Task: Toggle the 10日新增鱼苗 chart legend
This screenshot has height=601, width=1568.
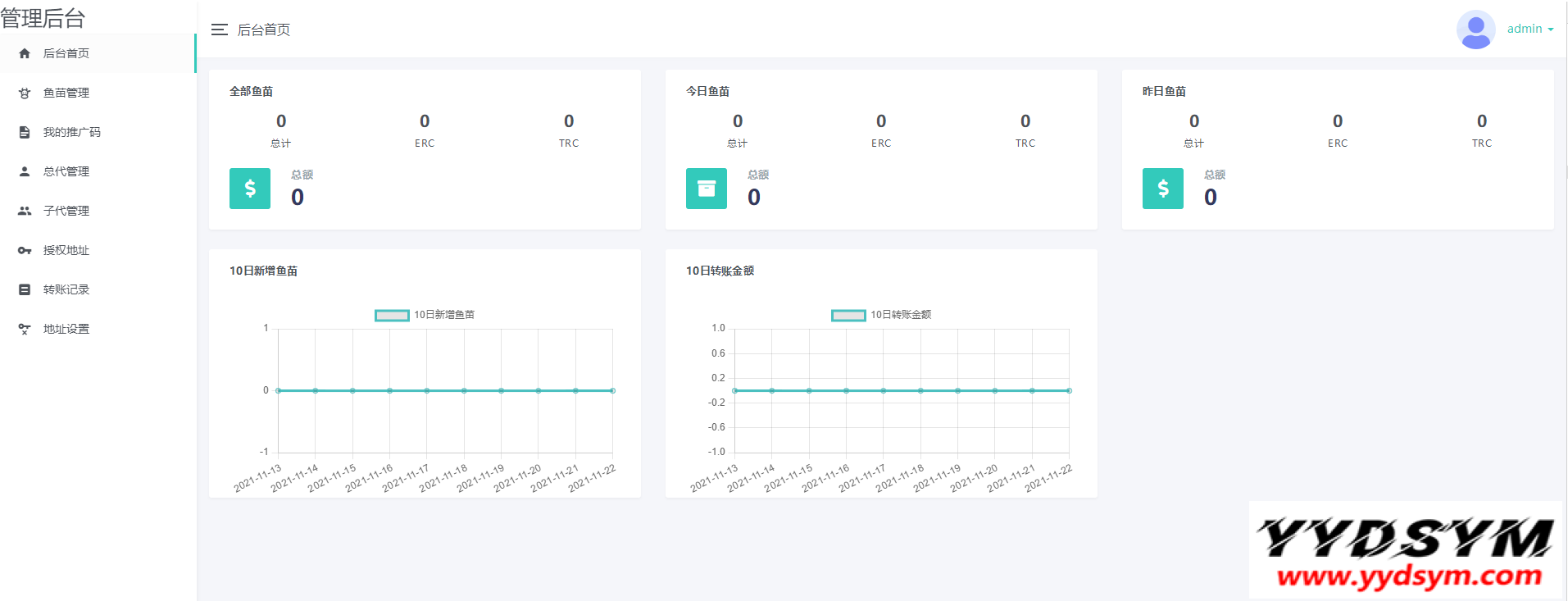Action: pyautogui.click(x=392, y=315)
